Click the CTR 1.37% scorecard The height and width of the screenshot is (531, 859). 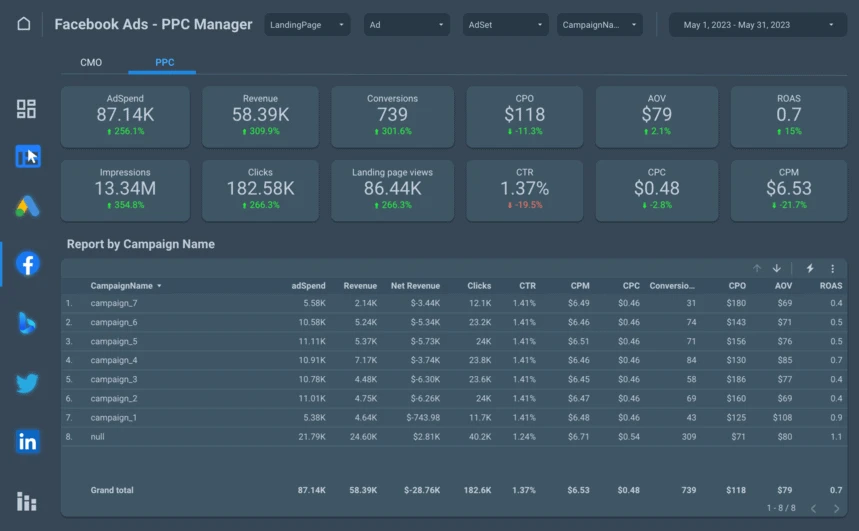[524, 190]
